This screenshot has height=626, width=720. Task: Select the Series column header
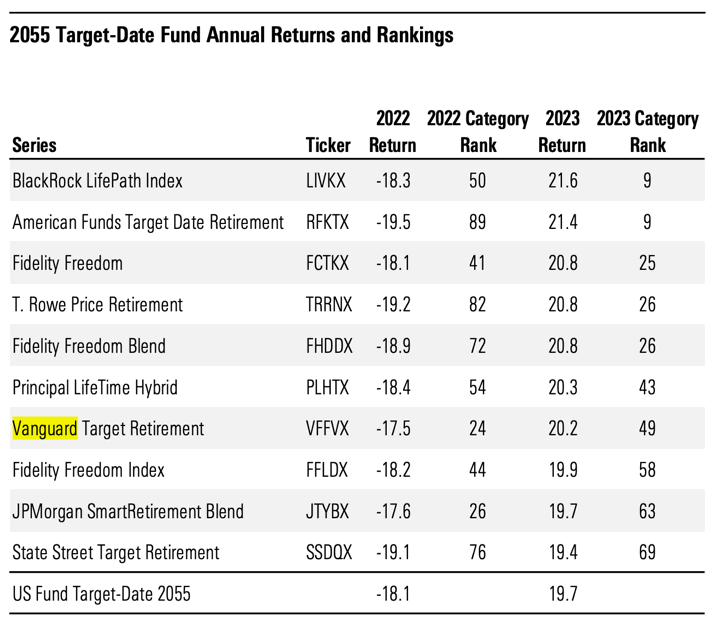pos(34,145)
